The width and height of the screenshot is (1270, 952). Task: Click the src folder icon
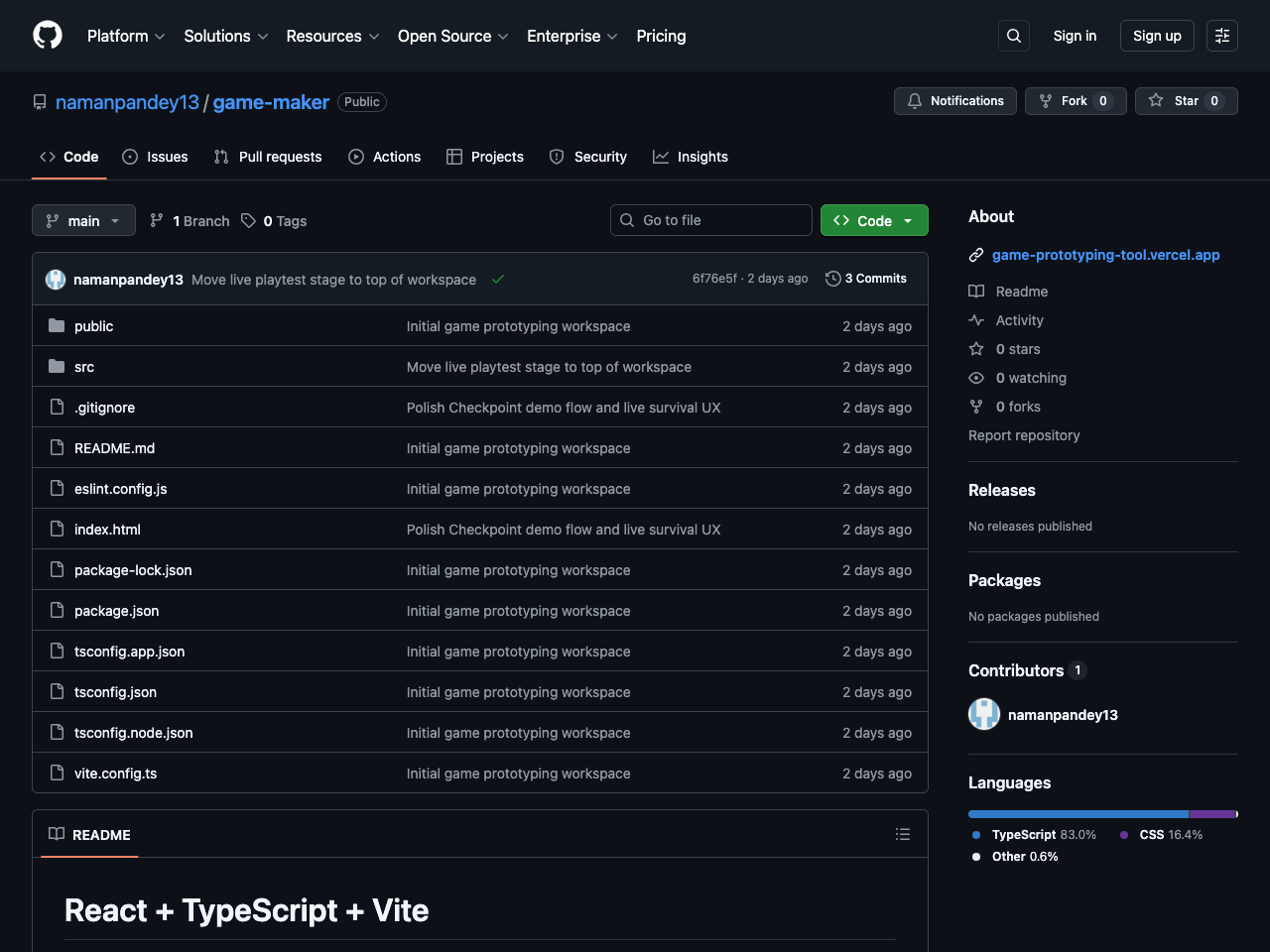click(57, 366)
